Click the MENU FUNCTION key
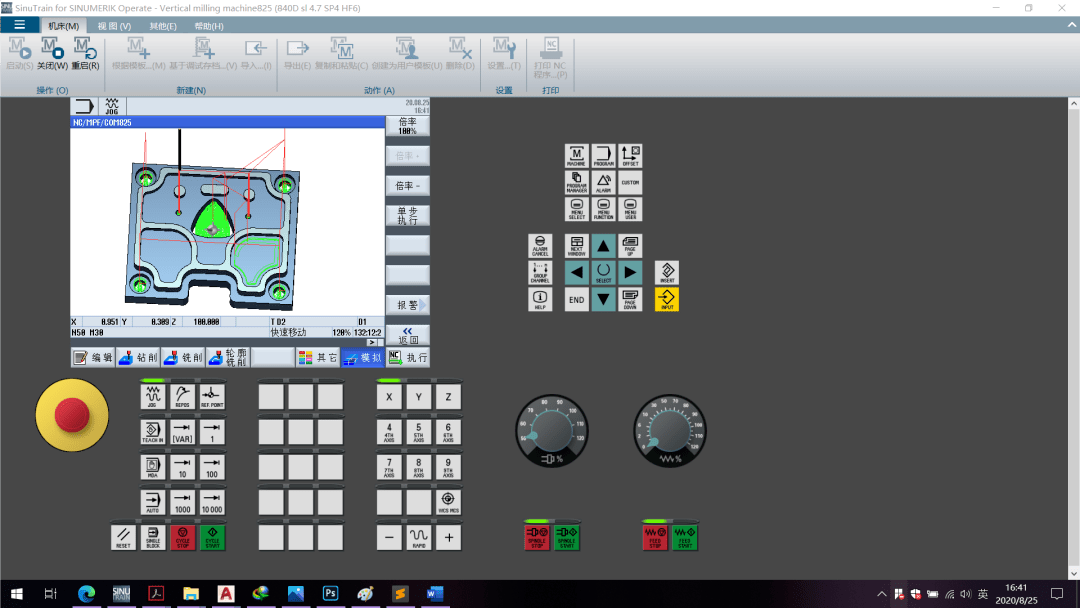The image size is (1080, 608). click(x=603, y=209)
